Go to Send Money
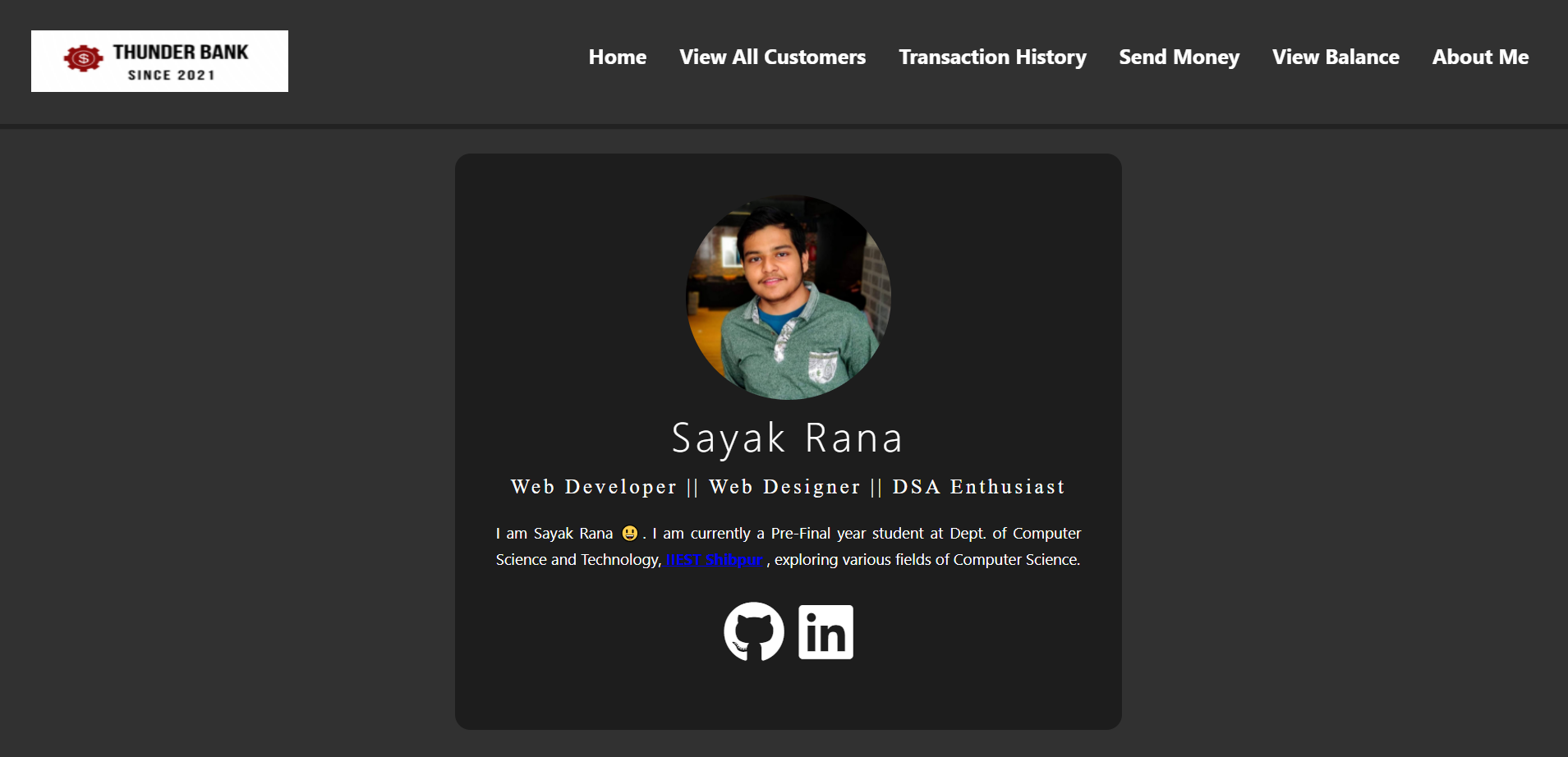 pos(1179,57)
